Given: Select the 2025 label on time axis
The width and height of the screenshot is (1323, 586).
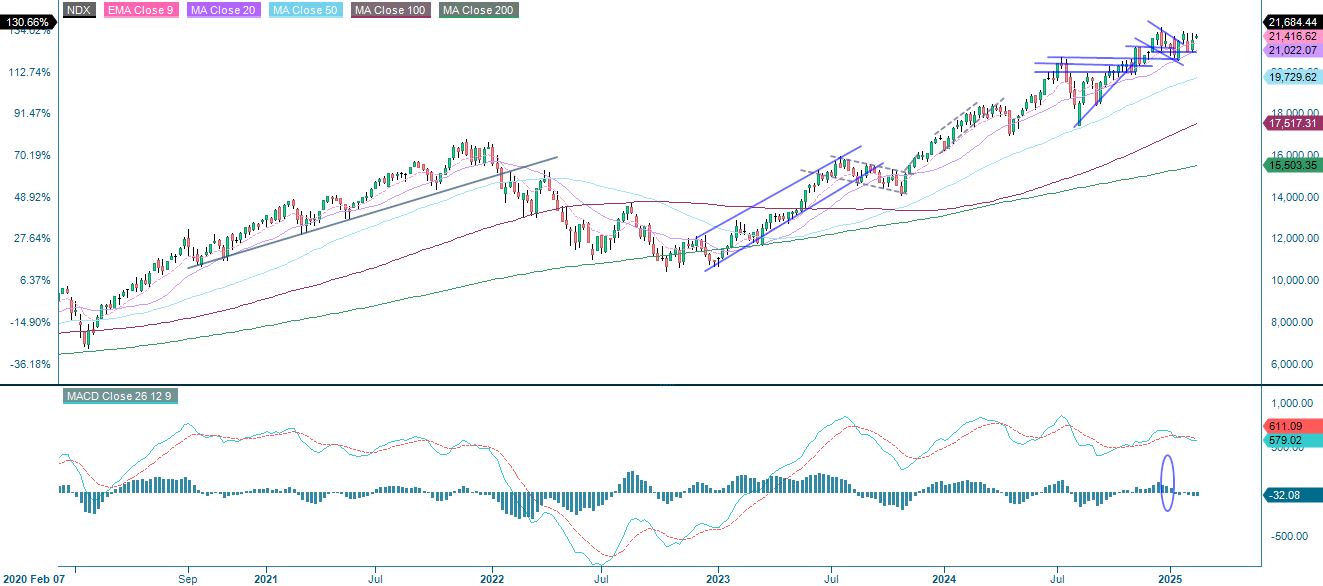Looking at the screenshot, I should (x=1172, y=578).
